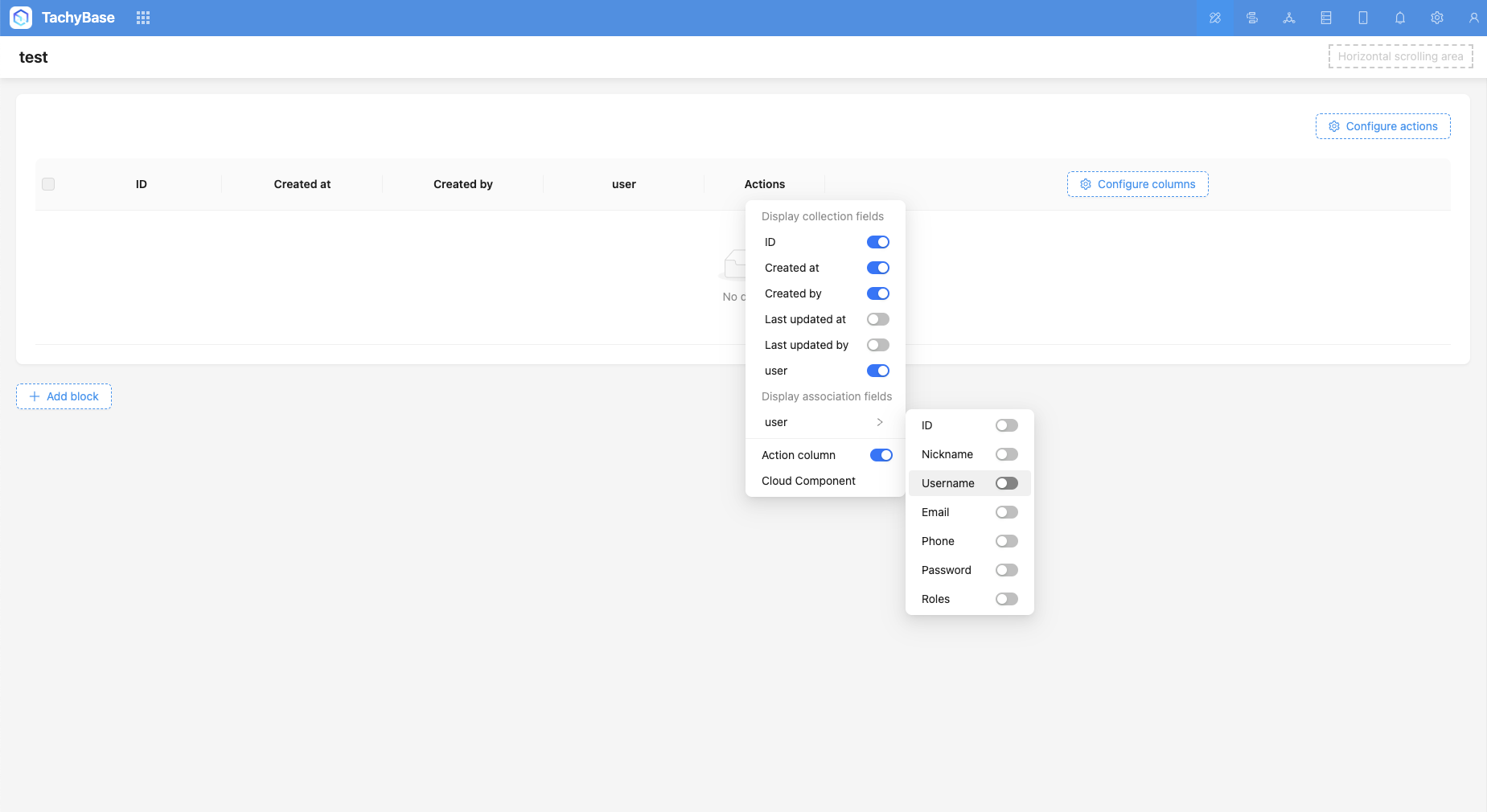1487x812 pixels.
Task: Check the table select-all checkbox
Action: 48,184
